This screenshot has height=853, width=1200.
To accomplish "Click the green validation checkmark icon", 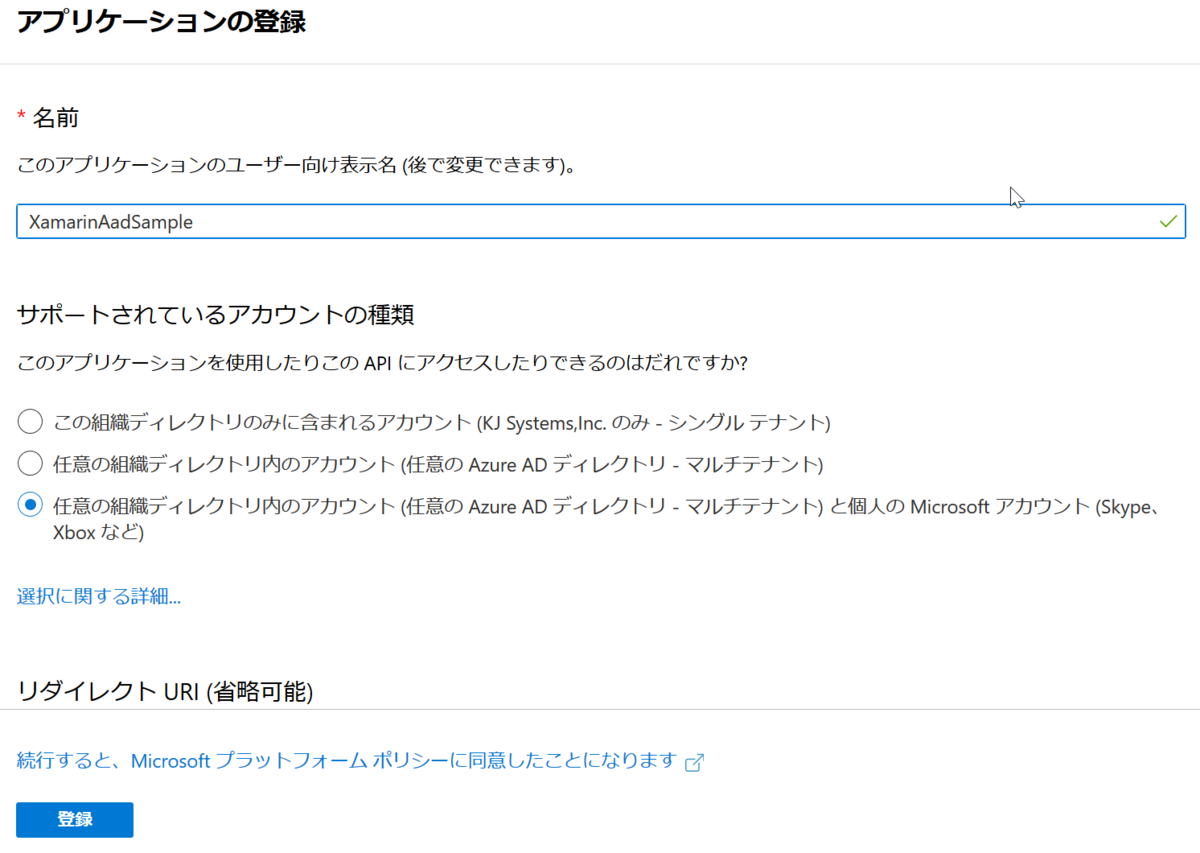I will pyautogui.click(x=1168, y=220).
